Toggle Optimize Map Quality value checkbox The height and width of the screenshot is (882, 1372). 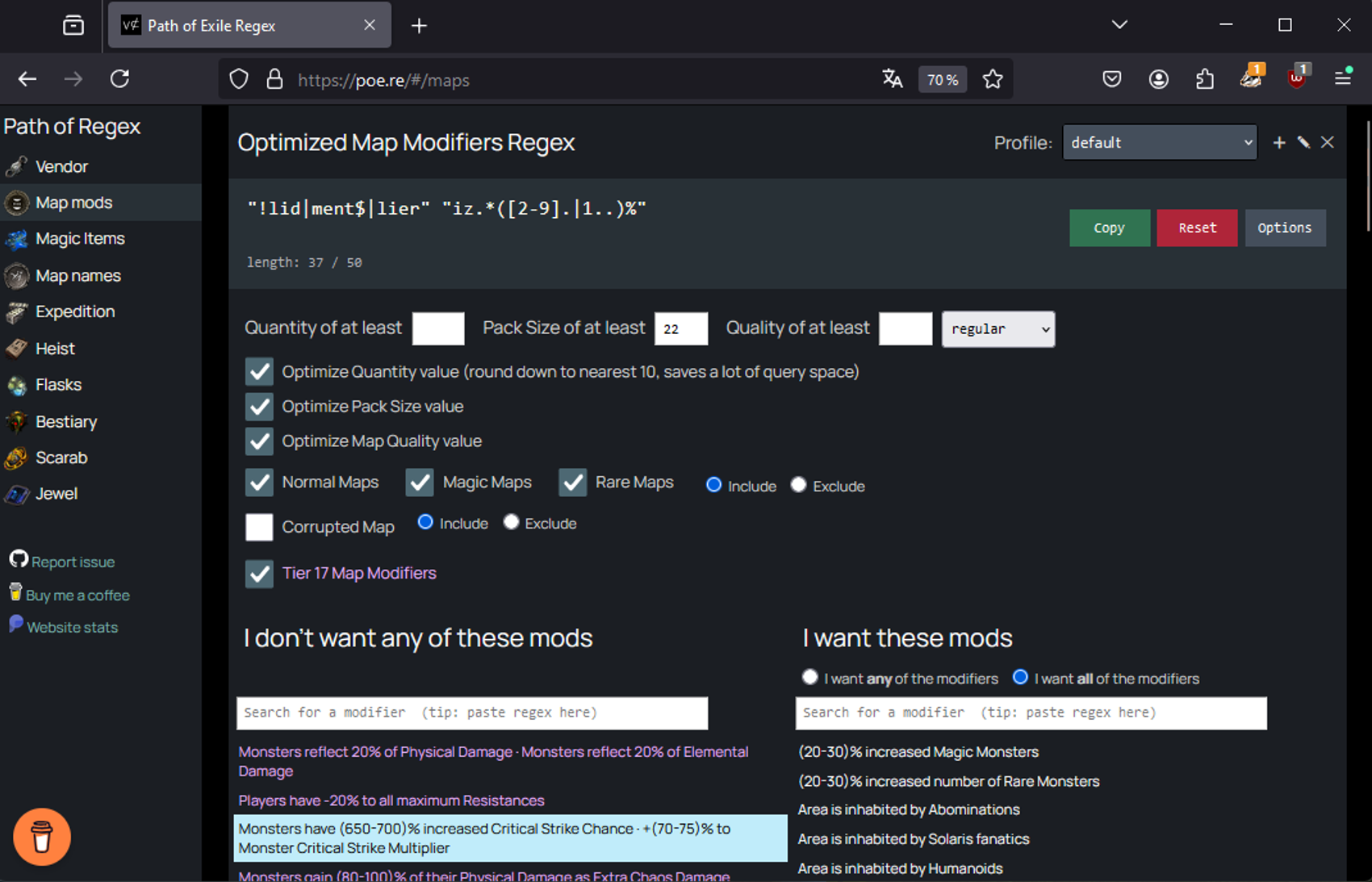coord(259,441)
